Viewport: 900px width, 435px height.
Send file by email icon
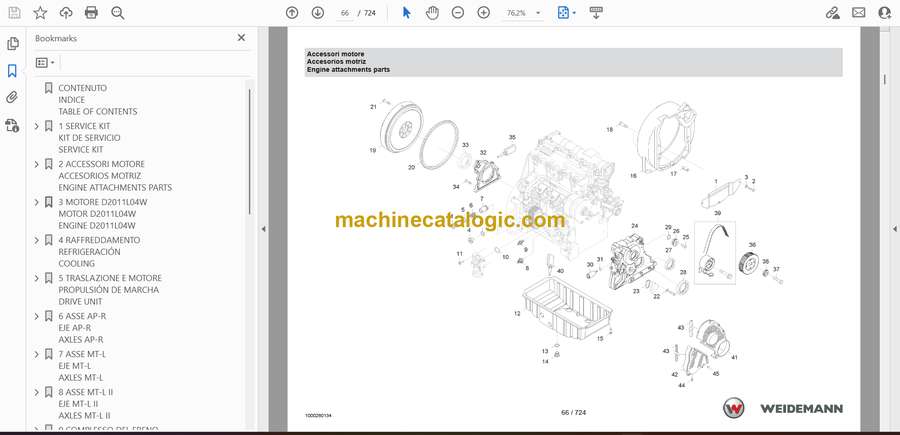859,13
